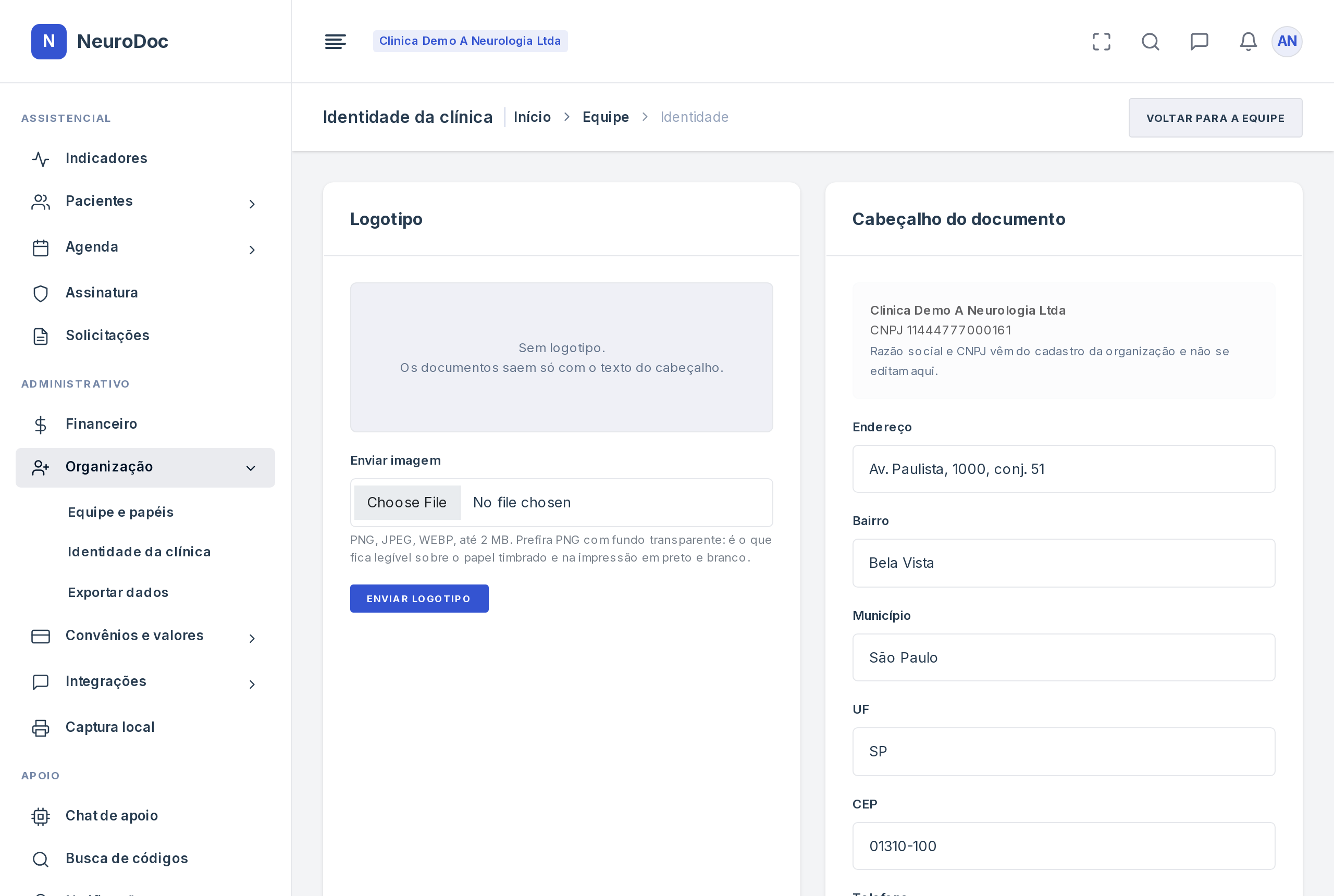Open the AN user avatar menu
This screenshot has width=1334, height=896.
pyautogui.click(x=1287, y=41)
